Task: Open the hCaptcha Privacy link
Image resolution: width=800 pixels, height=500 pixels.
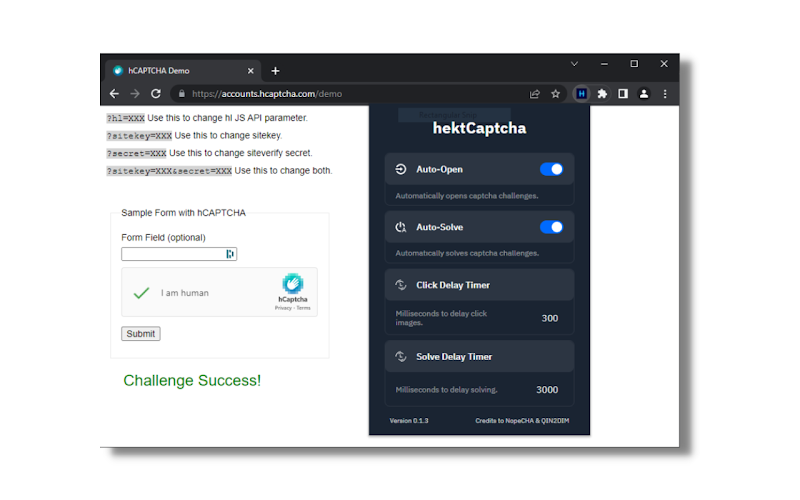Action: [x=283, y=308]
